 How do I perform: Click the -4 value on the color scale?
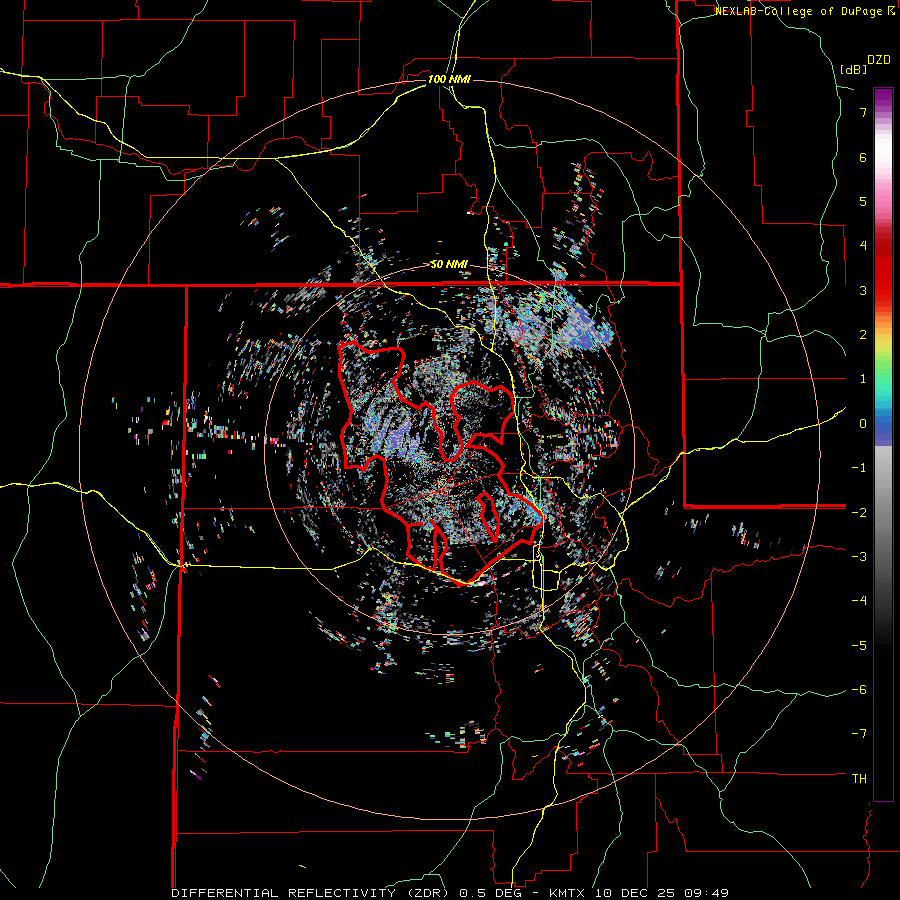coord(859,601)
